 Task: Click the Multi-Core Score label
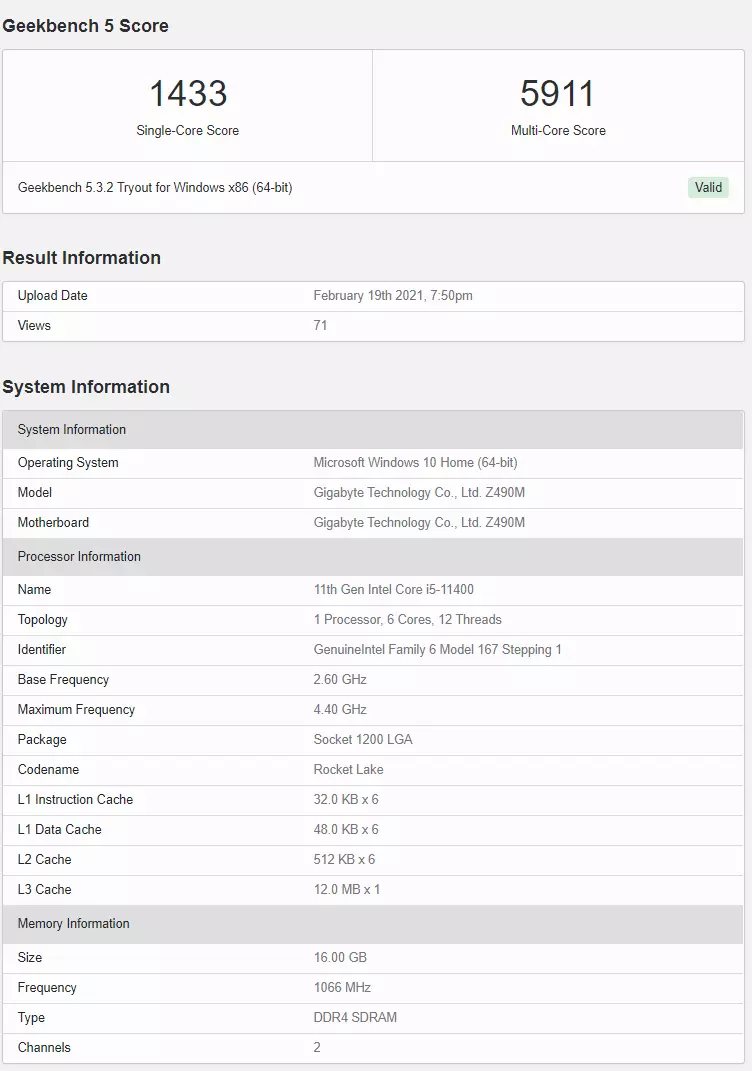coord(558,130)
